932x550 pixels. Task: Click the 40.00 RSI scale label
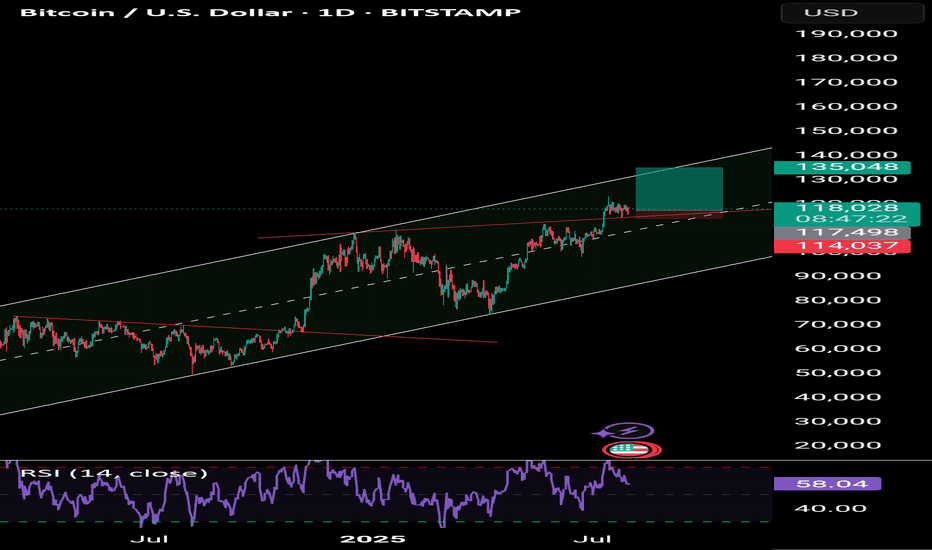[x=830, y=509]
